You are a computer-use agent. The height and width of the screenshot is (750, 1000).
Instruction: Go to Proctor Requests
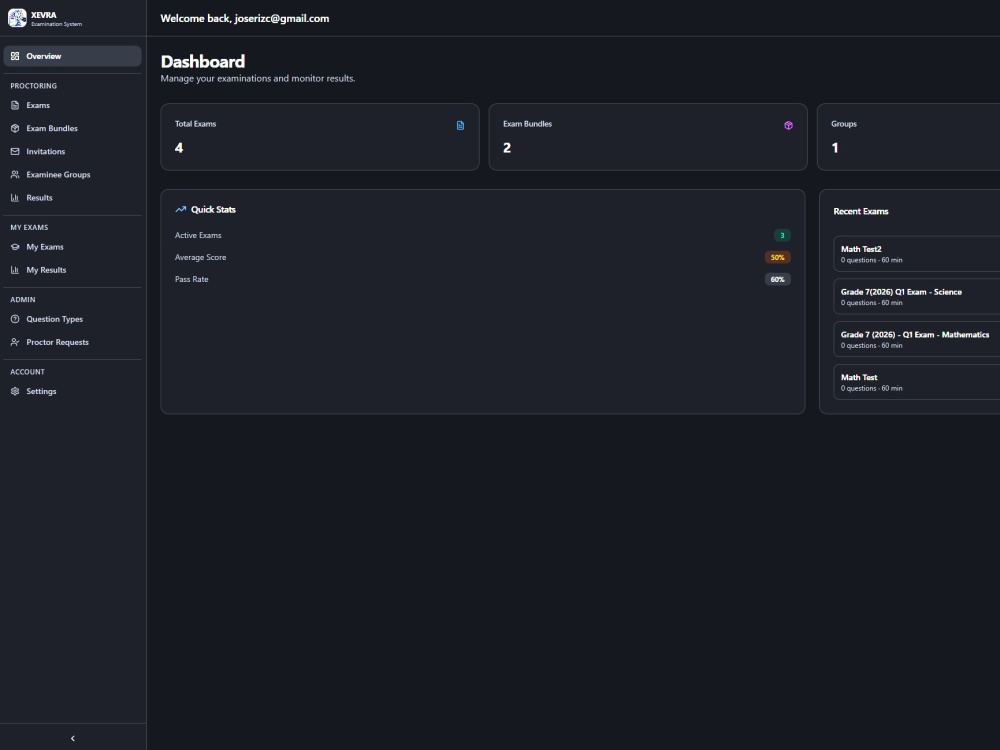coord(72,342)
